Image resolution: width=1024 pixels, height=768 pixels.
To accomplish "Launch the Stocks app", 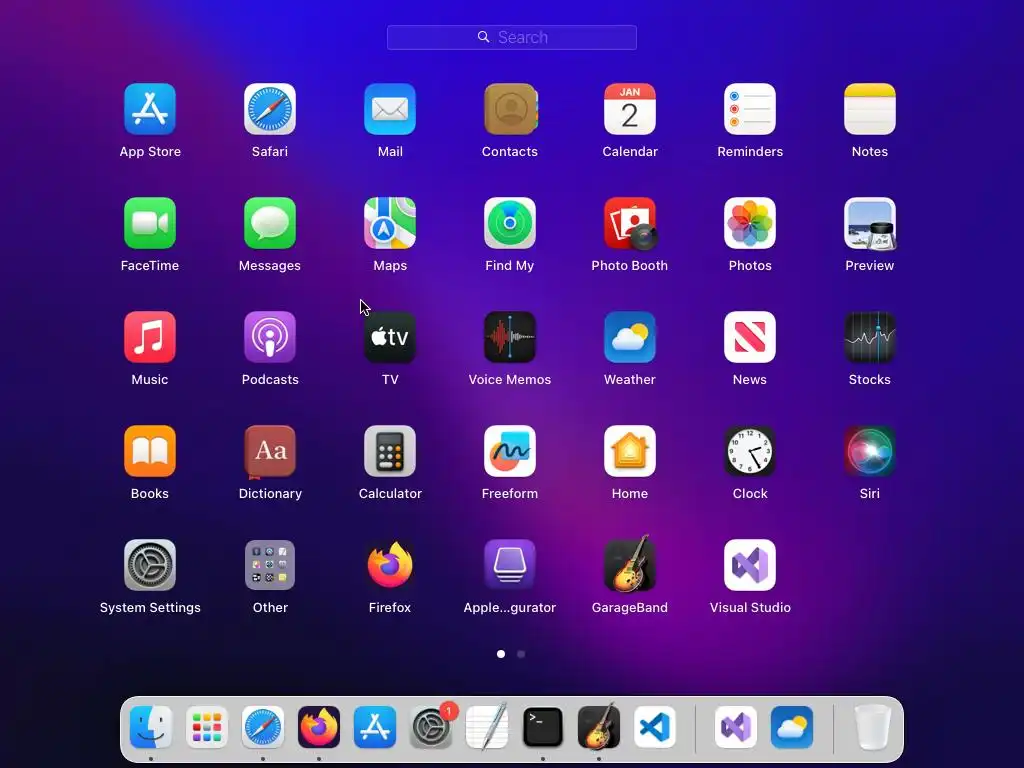I will pos(870,337).
